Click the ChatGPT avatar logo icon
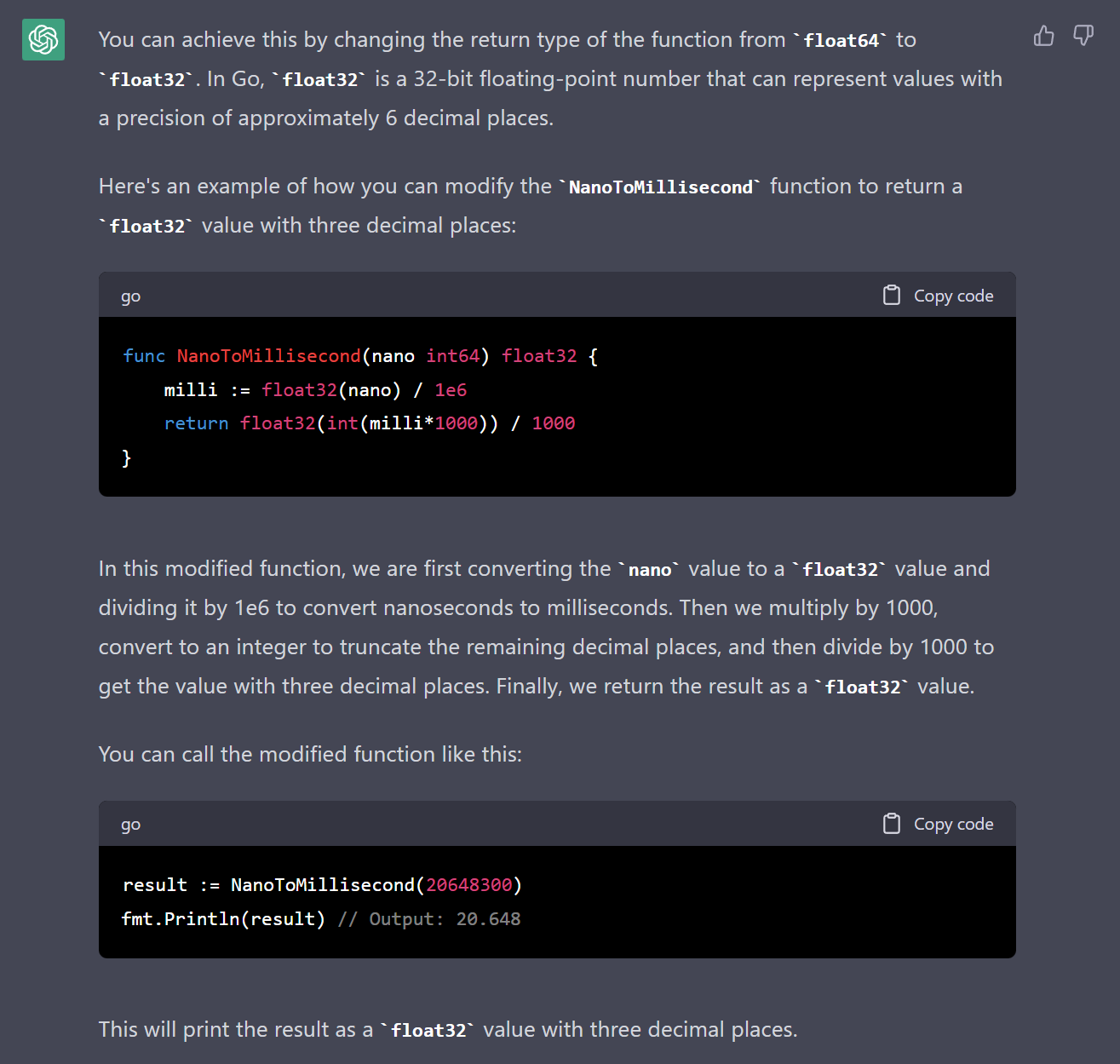The image size is (1120, 1064). (43, 38)
